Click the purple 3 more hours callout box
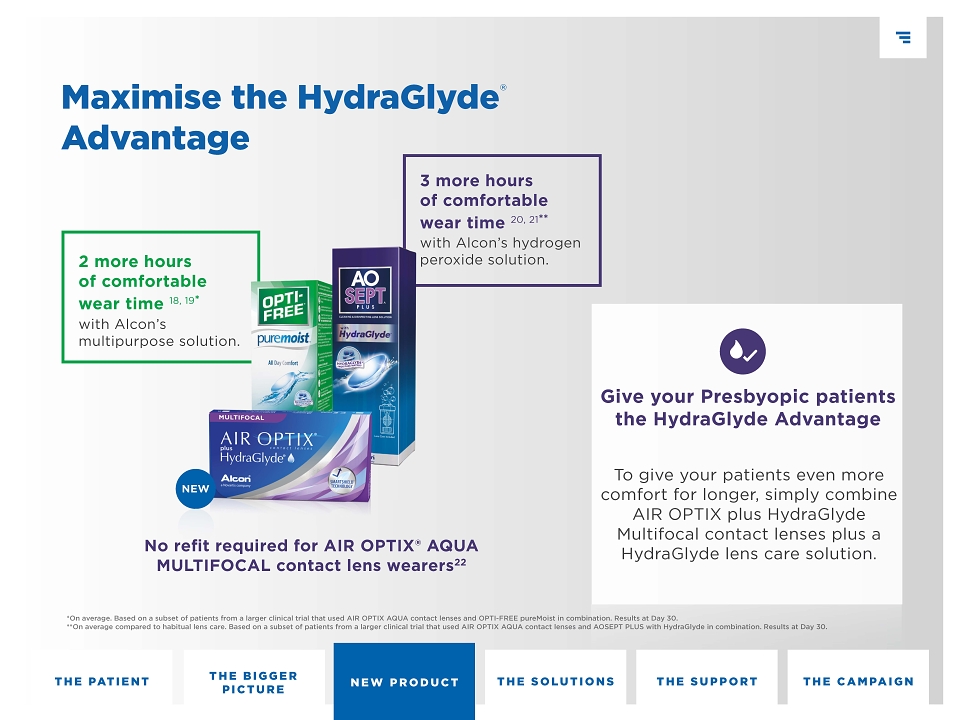960x720 pixels. (x=502, y=220)
